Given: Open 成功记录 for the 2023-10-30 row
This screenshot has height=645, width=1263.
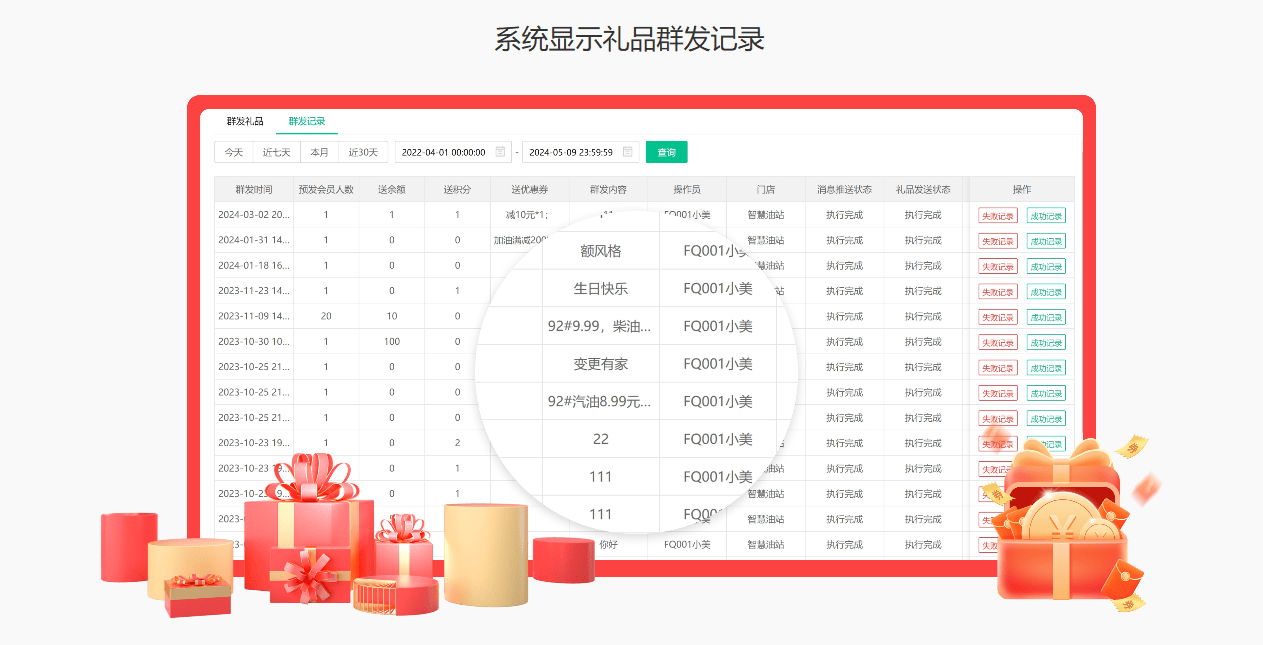Looking at the screenshot, I should pyautogui.click(x=1046, y=343).
